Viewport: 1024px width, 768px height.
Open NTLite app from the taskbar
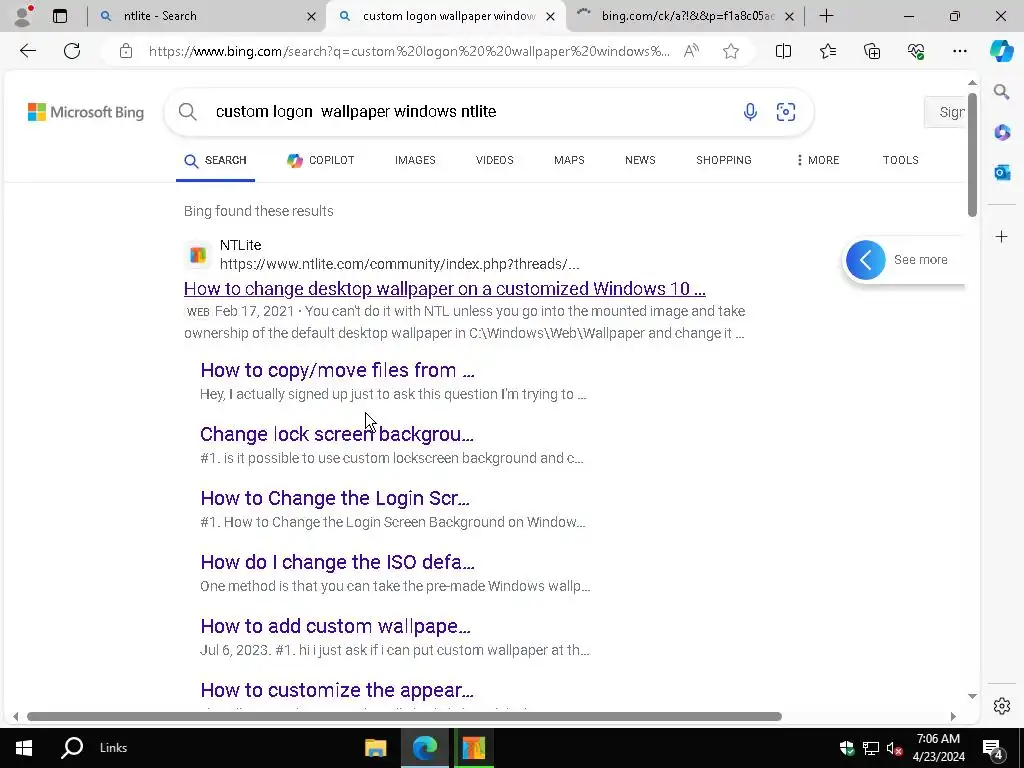[473, 748]
